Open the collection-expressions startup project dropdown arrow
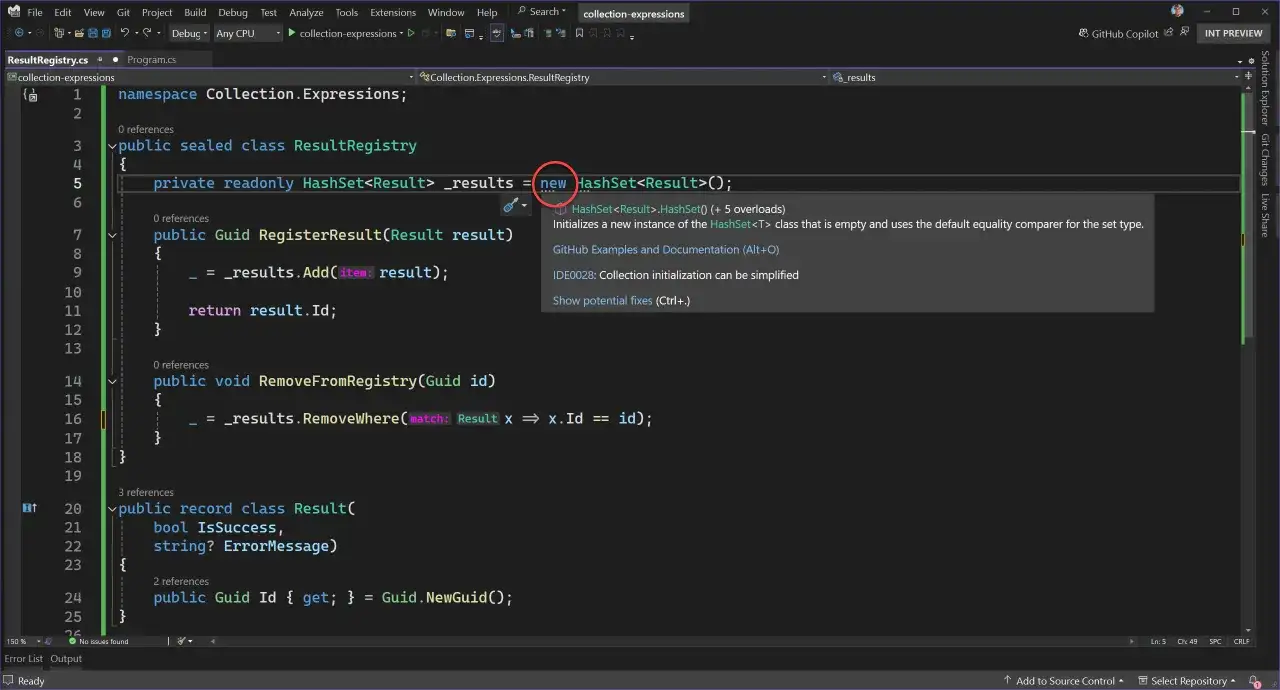The image size is (1280, 690). (401, 33)
